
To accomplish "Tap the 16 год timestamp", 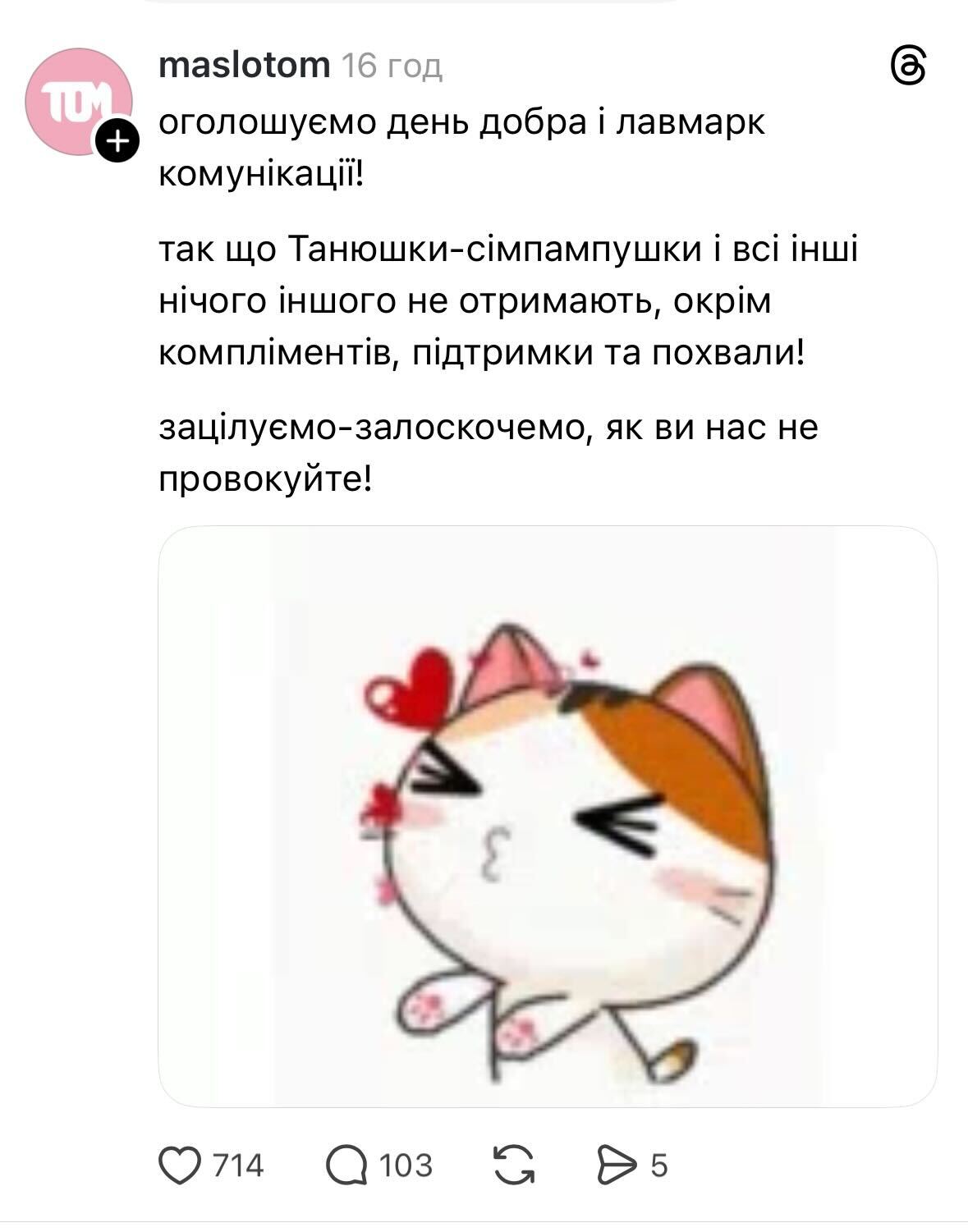I will (392, 65).
